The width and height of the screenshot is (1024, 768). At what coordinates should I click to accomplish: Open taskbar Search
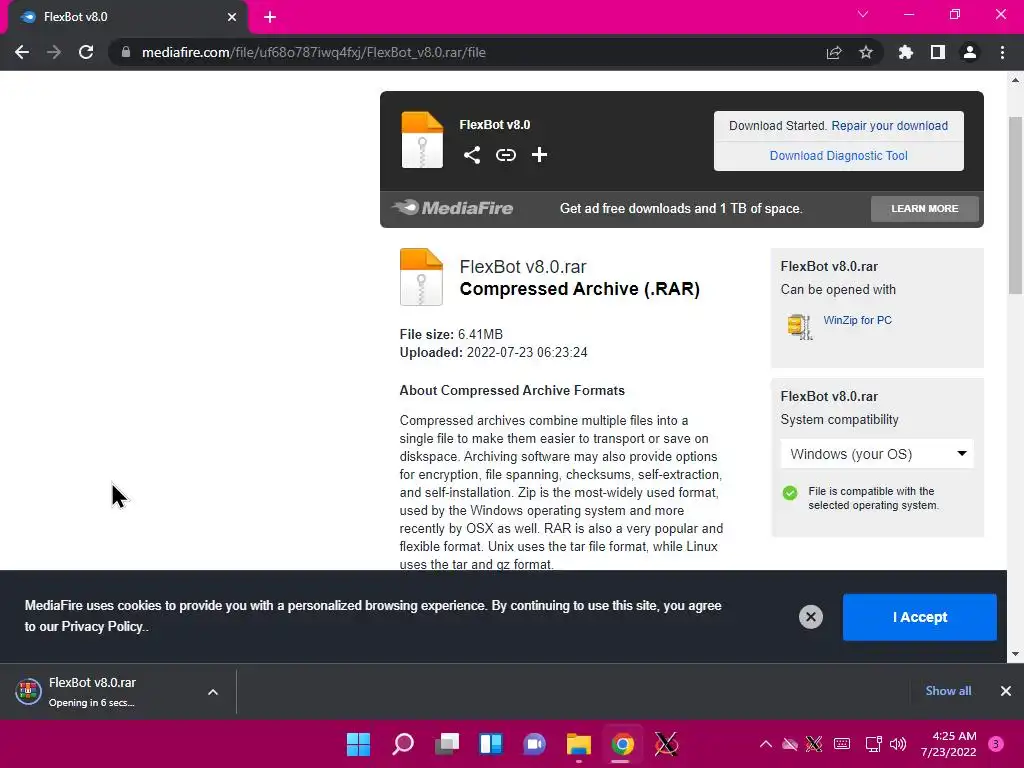click(x=402, y=744)
